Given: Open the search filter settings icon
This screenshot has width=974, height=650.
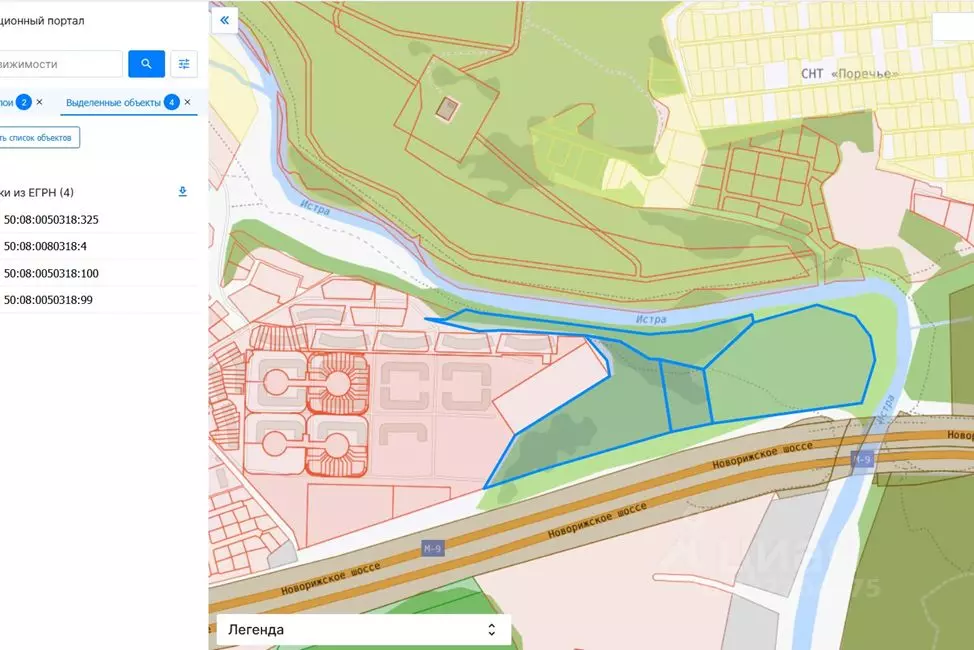Looking at the screenshot, I should tap(184, 63).
